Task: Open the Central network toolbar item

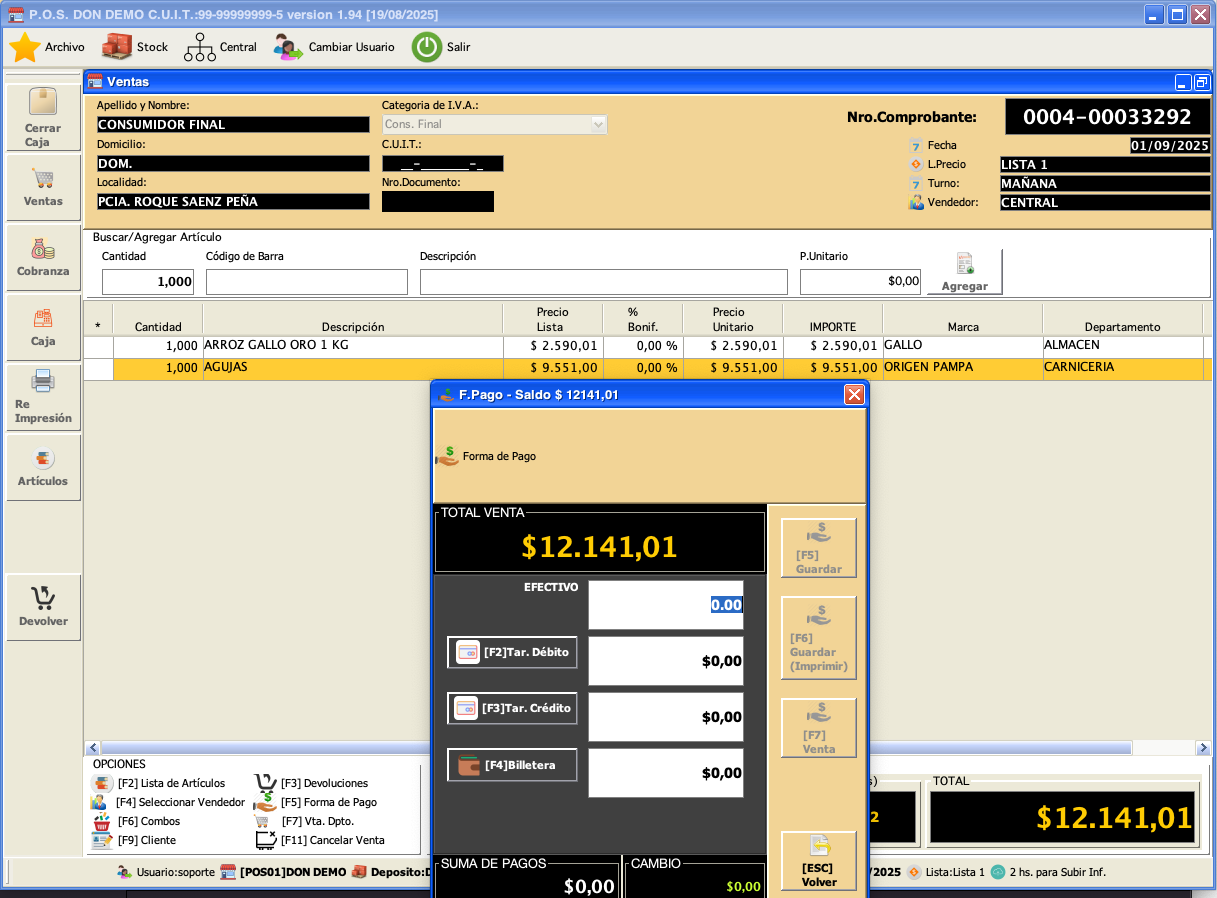Action: tap(200, 47)
